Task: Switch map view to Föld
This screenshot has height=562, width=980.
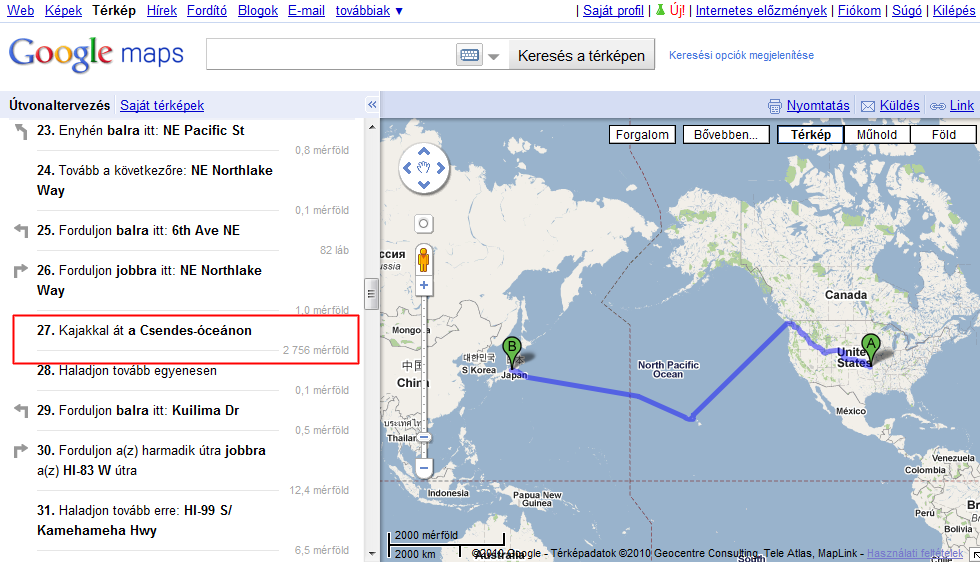Action: 943,134
